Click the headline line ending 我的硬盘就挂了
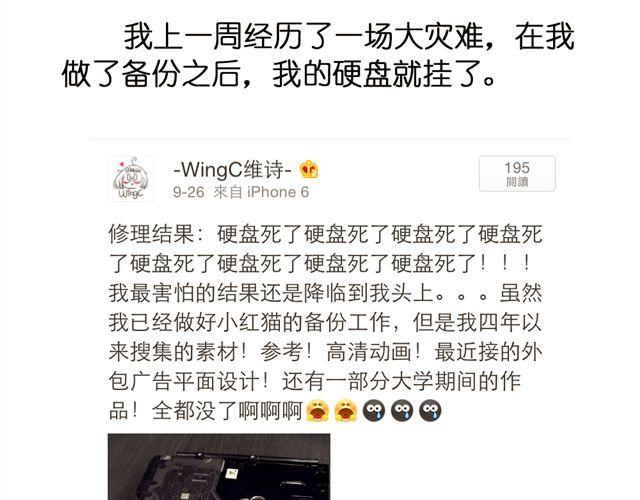 click(x=279, y=74)
